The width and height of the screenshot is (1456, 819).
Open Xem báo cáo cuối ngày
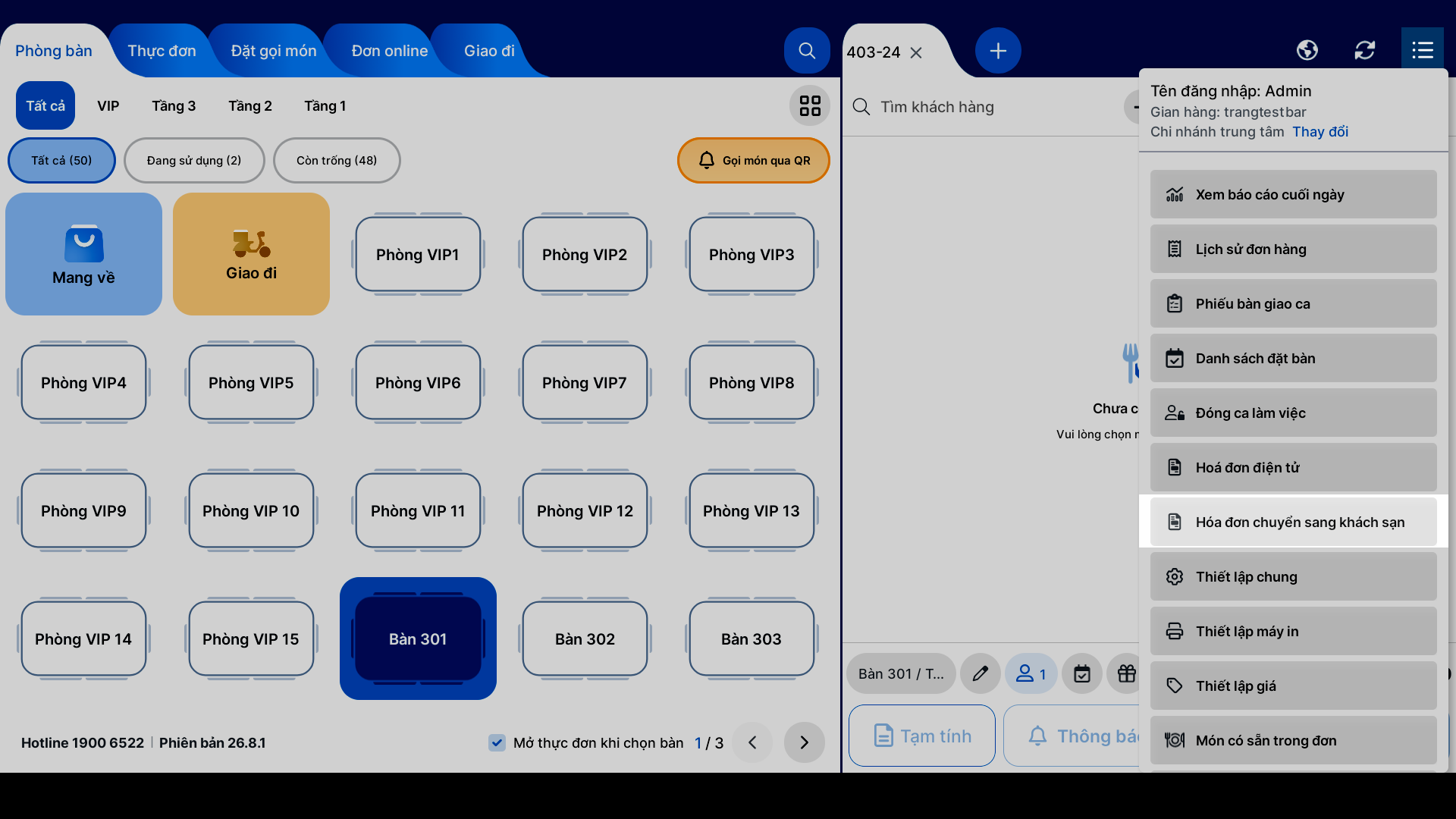pyautogui.click(x=1293, y=194)
